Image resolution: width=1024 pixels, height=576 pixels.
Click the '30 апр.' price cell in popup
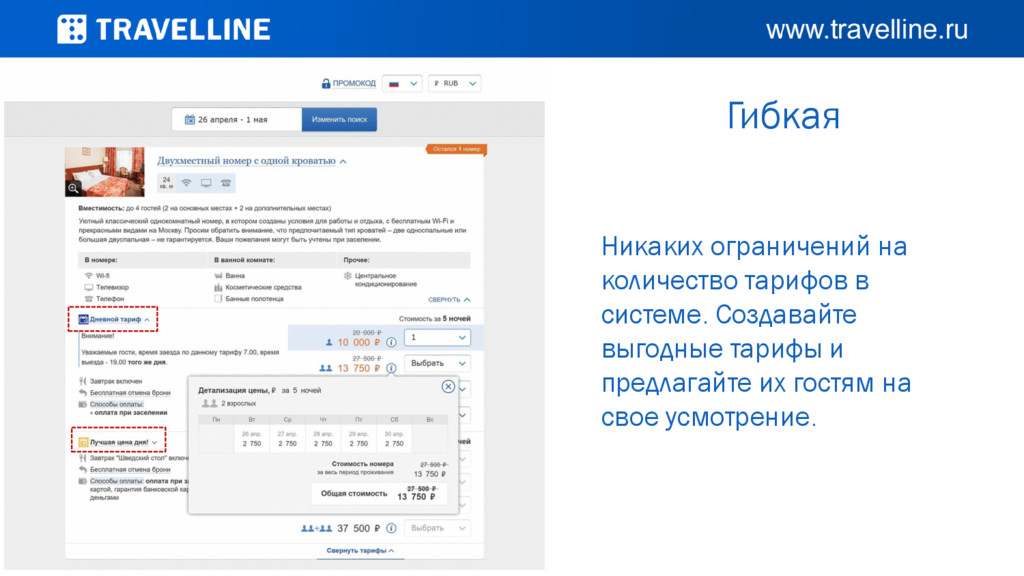pyautogui.click(x=394, y=439)
